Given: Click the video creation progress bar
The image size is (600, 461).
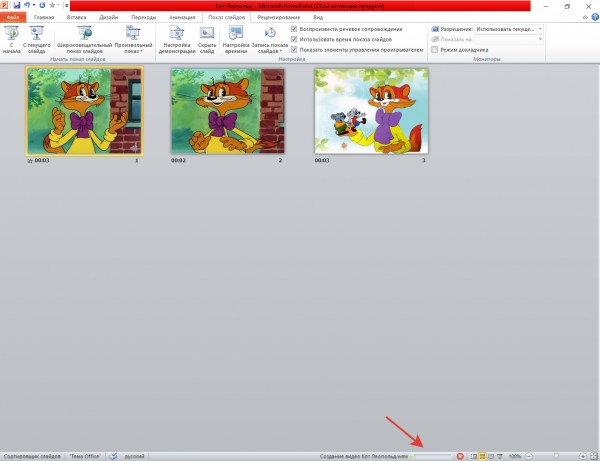Looking at the screenshot, I should pyautogui.click(x=431, y=456).
